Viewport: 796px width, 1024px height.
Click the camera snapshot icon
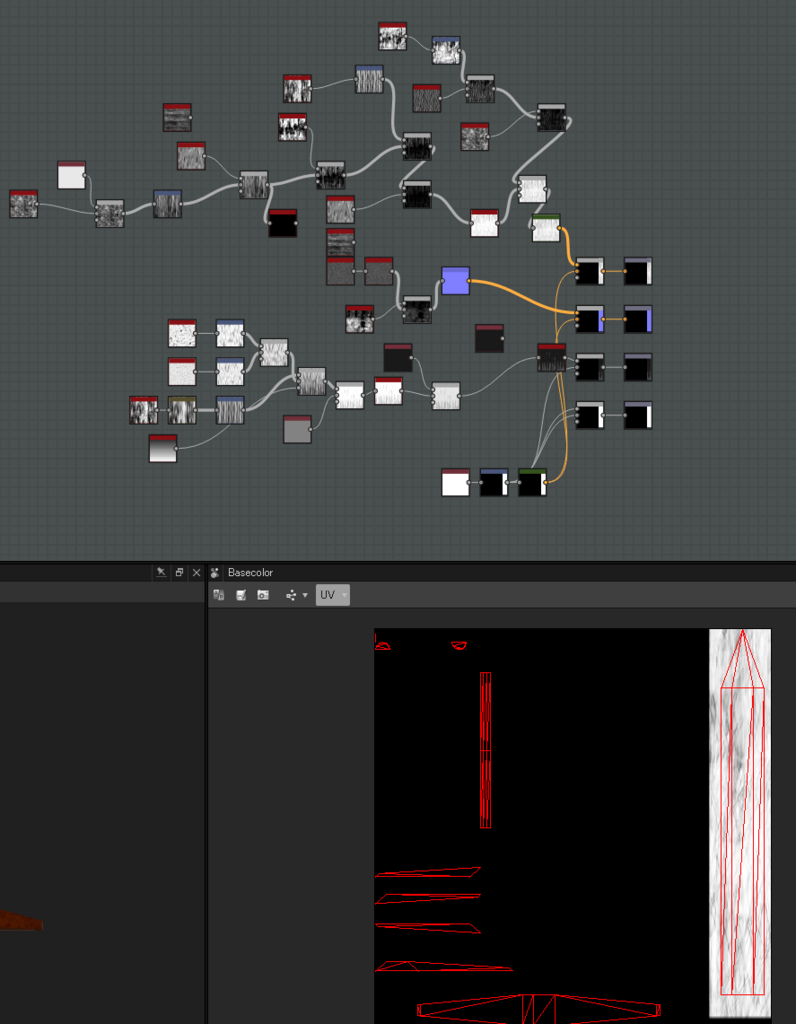(263, 595)
